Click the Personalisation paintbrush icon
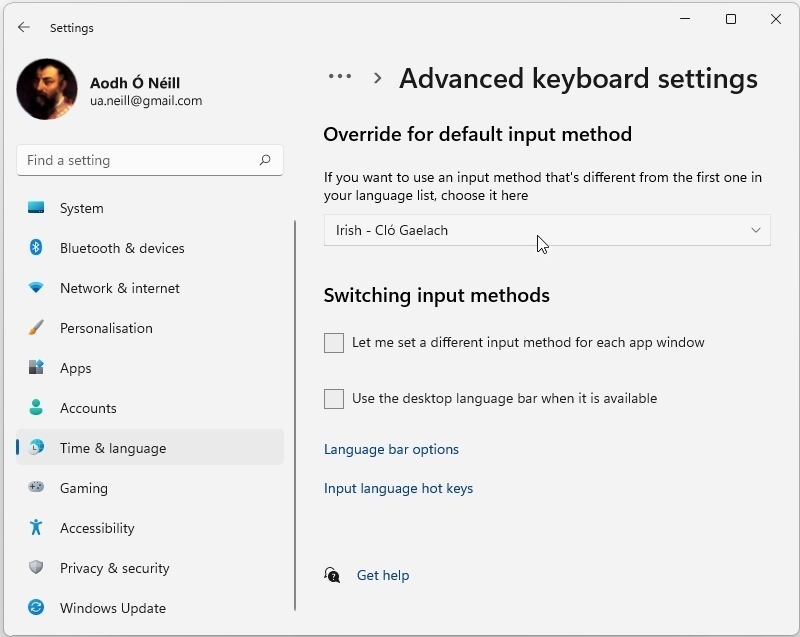800x637 pixels. (36, 328)
